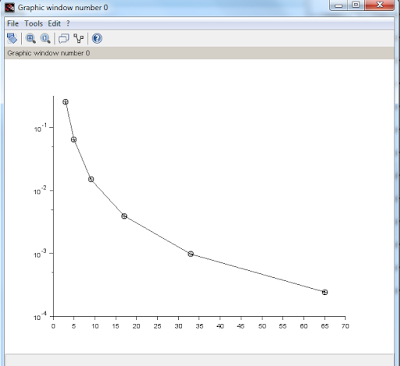
Task: Minimize the graphic window
Action: [x=339, y=5]
